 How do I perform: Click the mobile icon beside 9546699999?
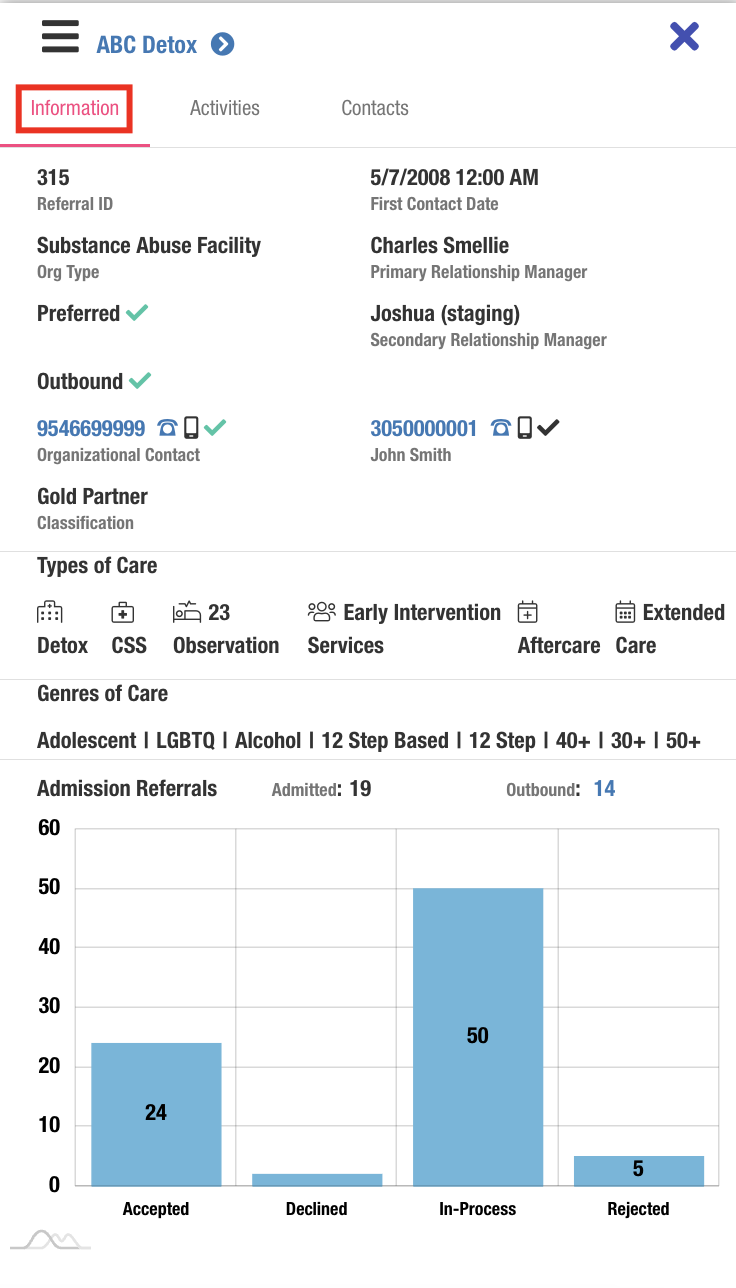[x=191, y=429]
